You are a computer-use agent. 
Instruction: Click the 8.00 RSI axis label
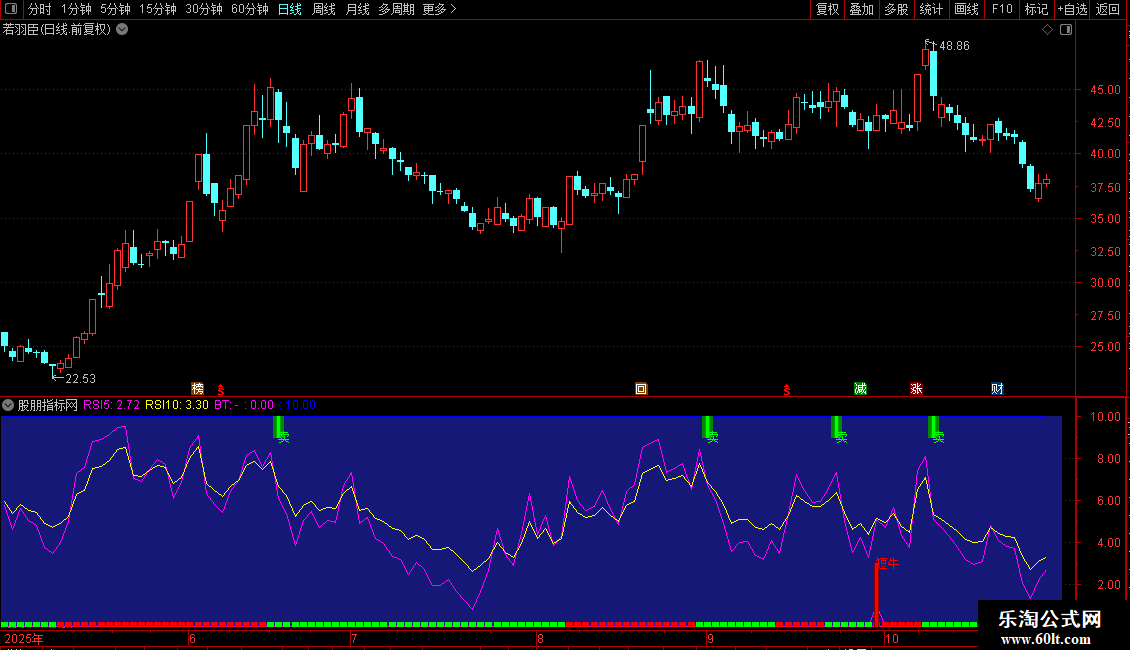point(1108,459)
